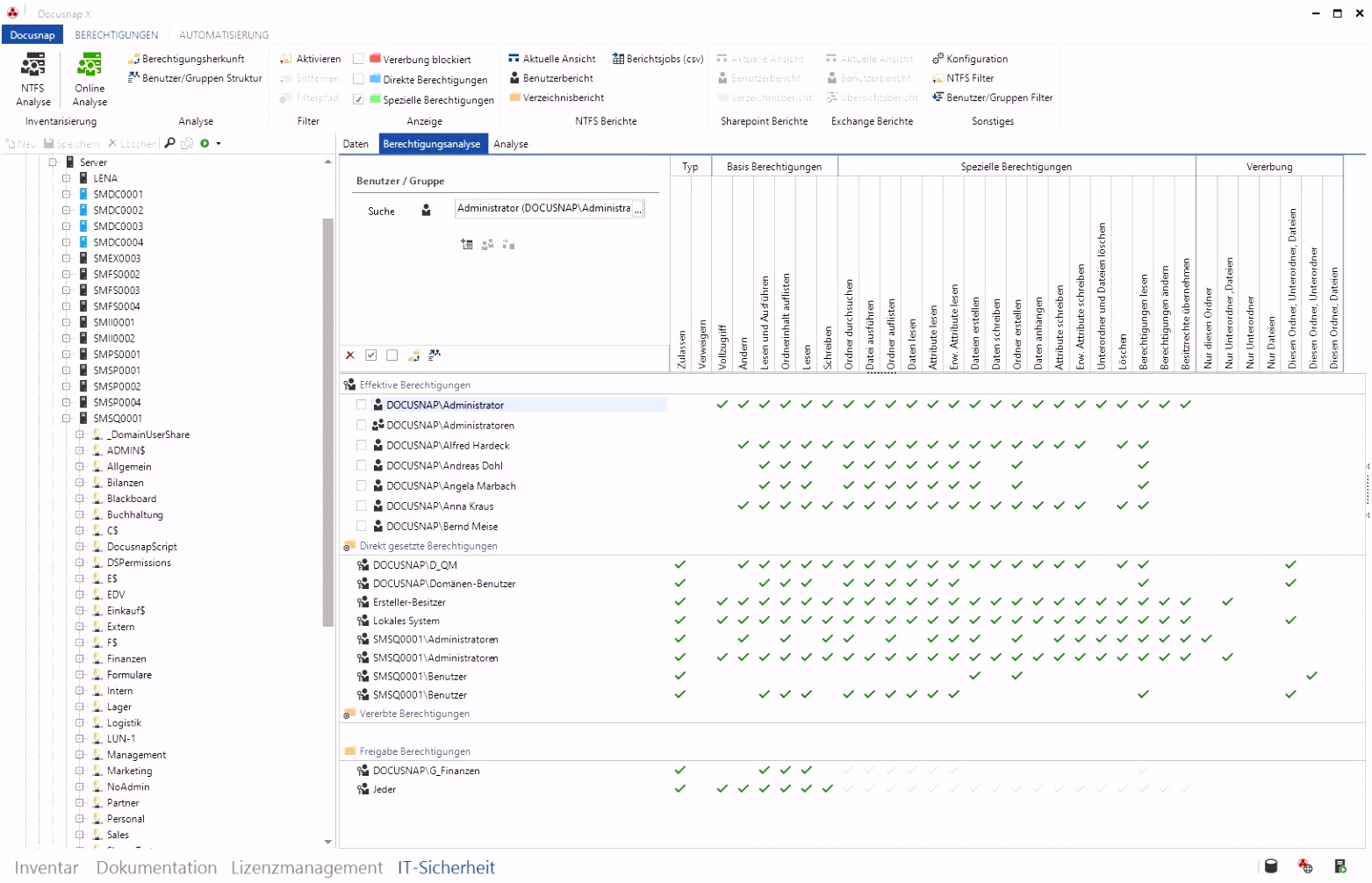Check the DOCUSNAP\Administratoren row checkbox
The width and height of the screenshot is (1372, 883).
(362, 425)
